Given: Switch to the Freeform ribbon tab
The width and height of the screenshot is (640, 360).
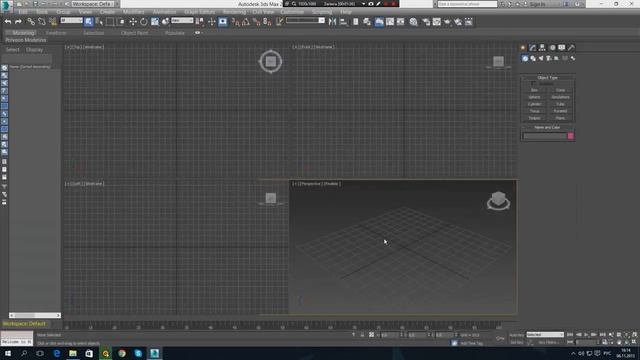Looking at the screenshot, I should 56,33.
